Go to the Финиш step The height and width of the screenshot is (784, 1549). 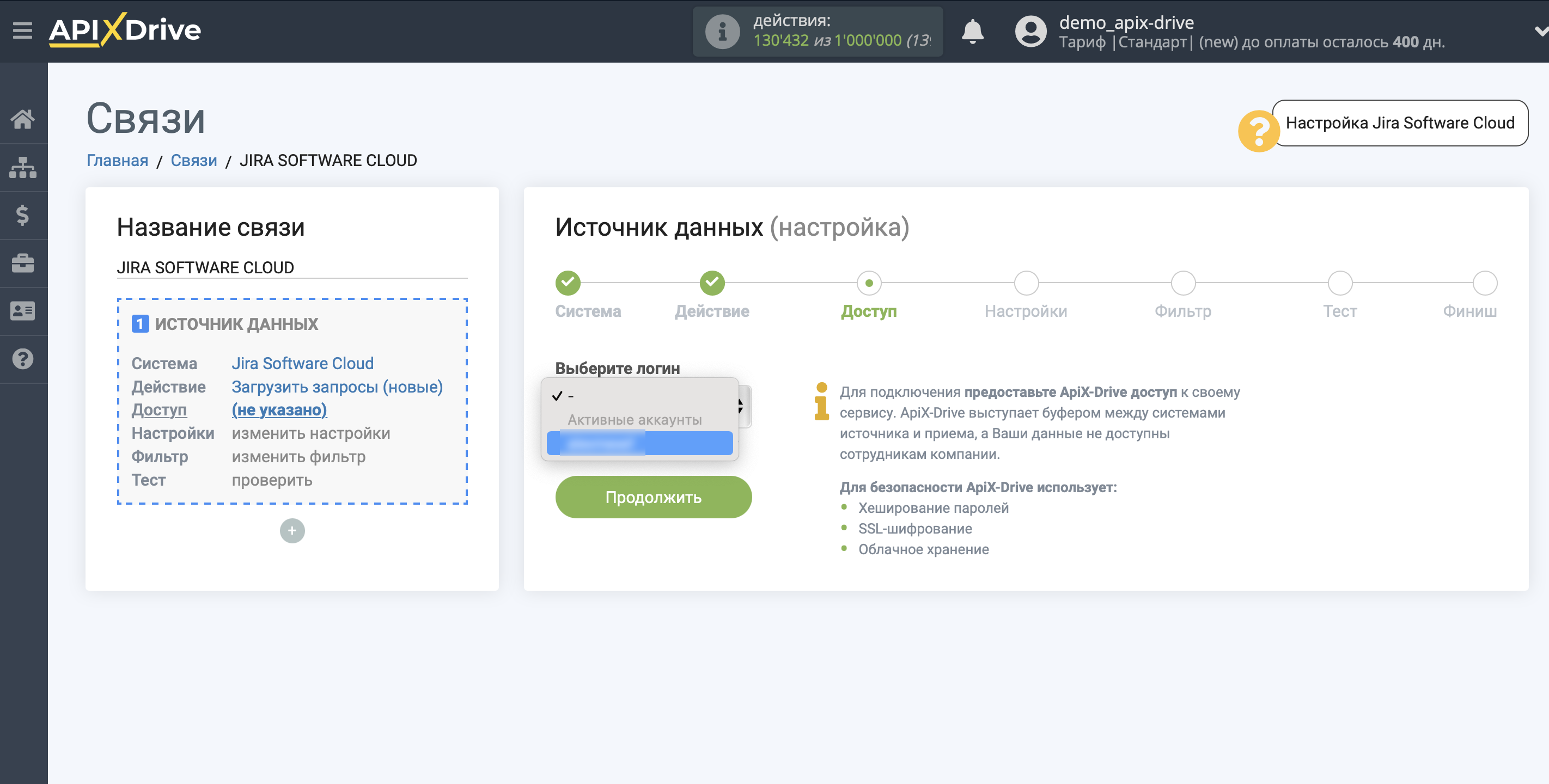click(1485, 283)
